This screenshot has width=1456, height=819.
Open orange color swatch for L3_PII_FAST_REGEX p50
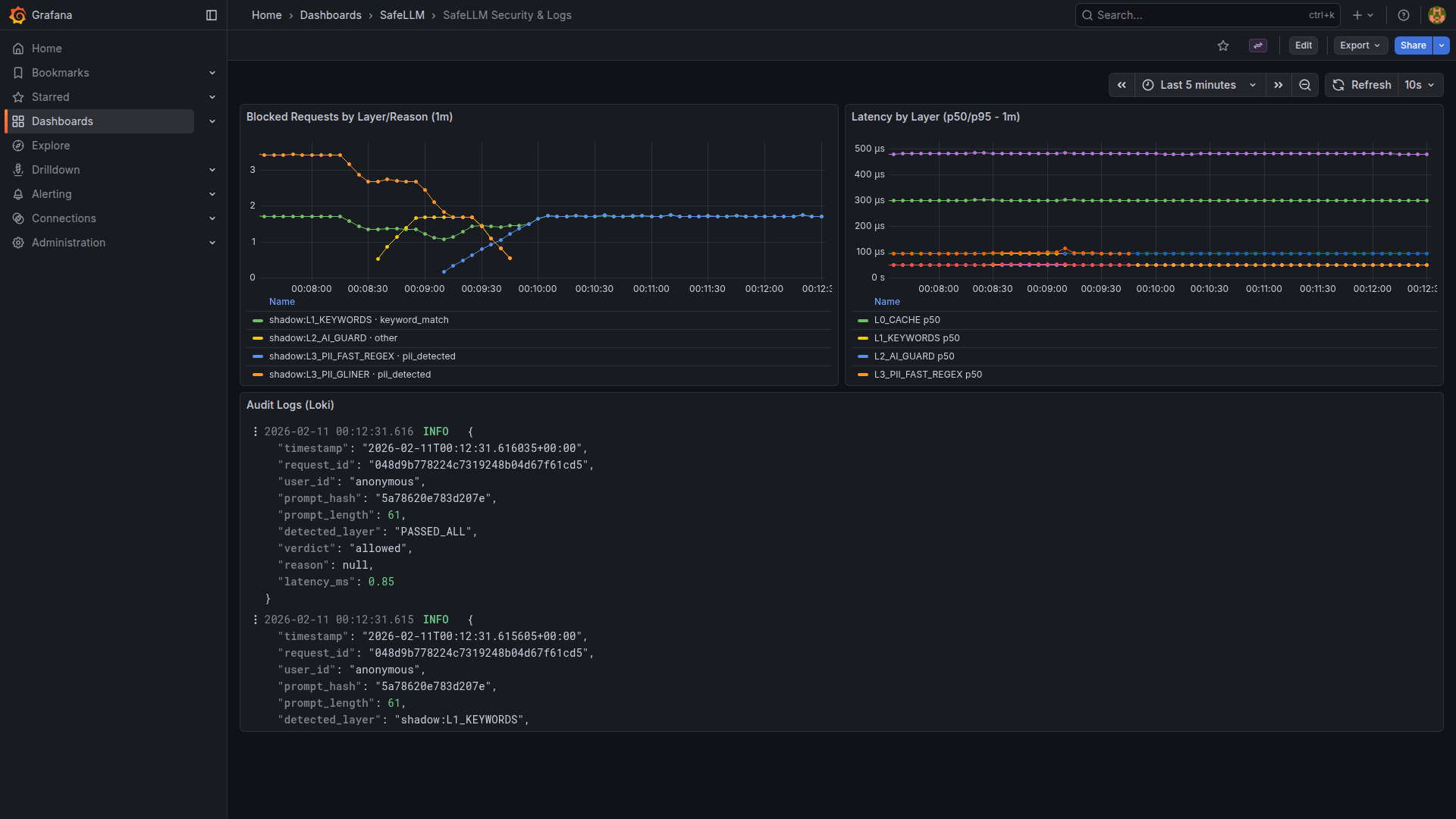[863, 375]
